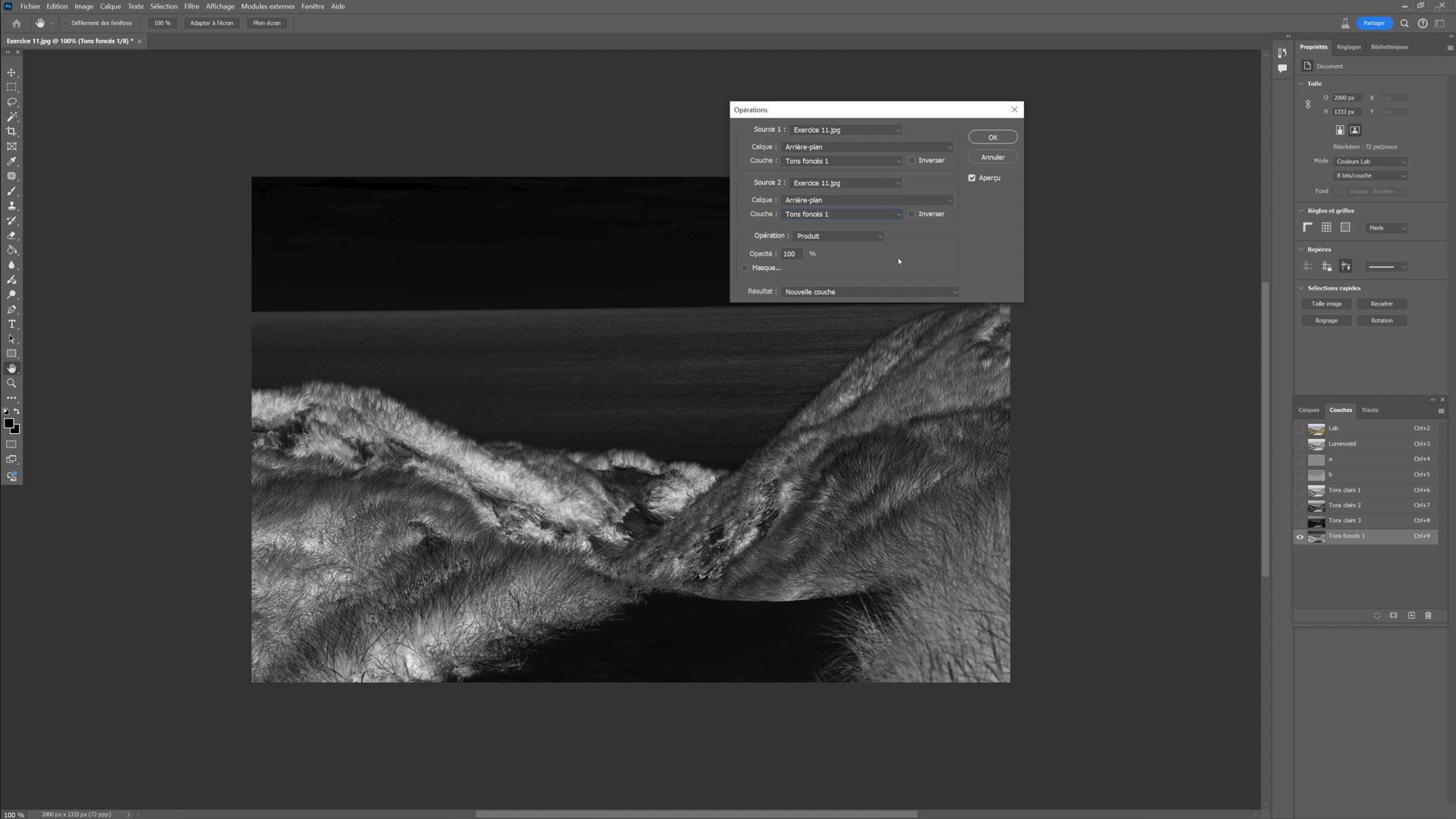Switch to the Réglages tab
The image size is (1456, 819).
click(x=1348, y=47)
